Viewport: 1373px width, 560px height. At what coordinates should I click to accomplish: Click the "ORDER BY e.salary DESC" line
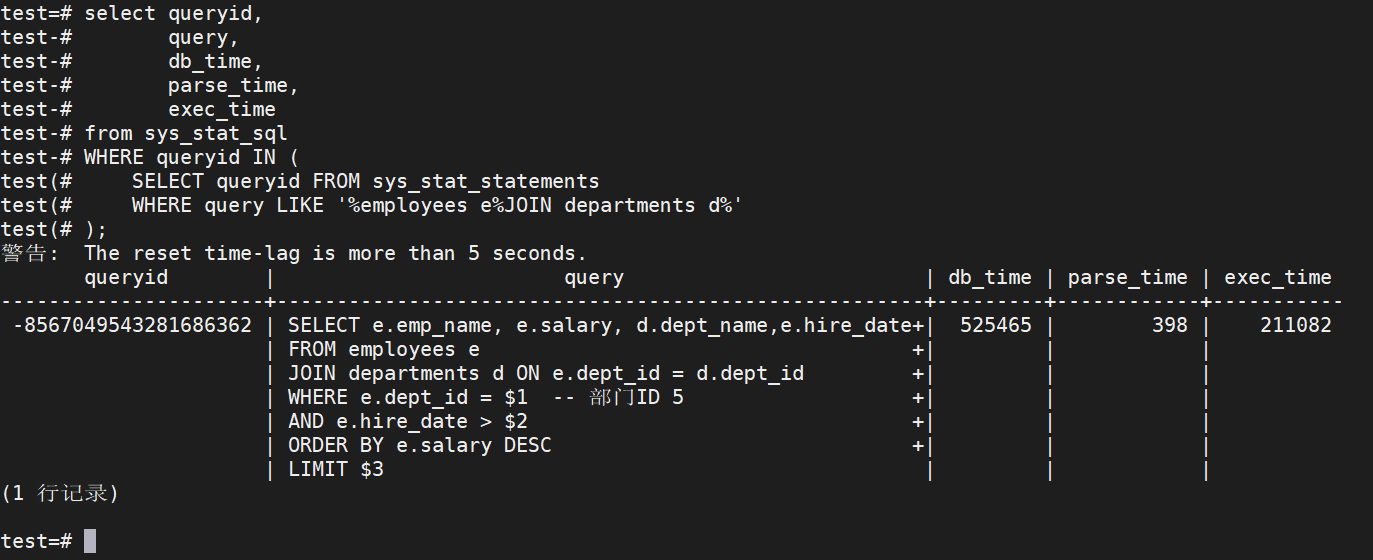tap(419, 445)
